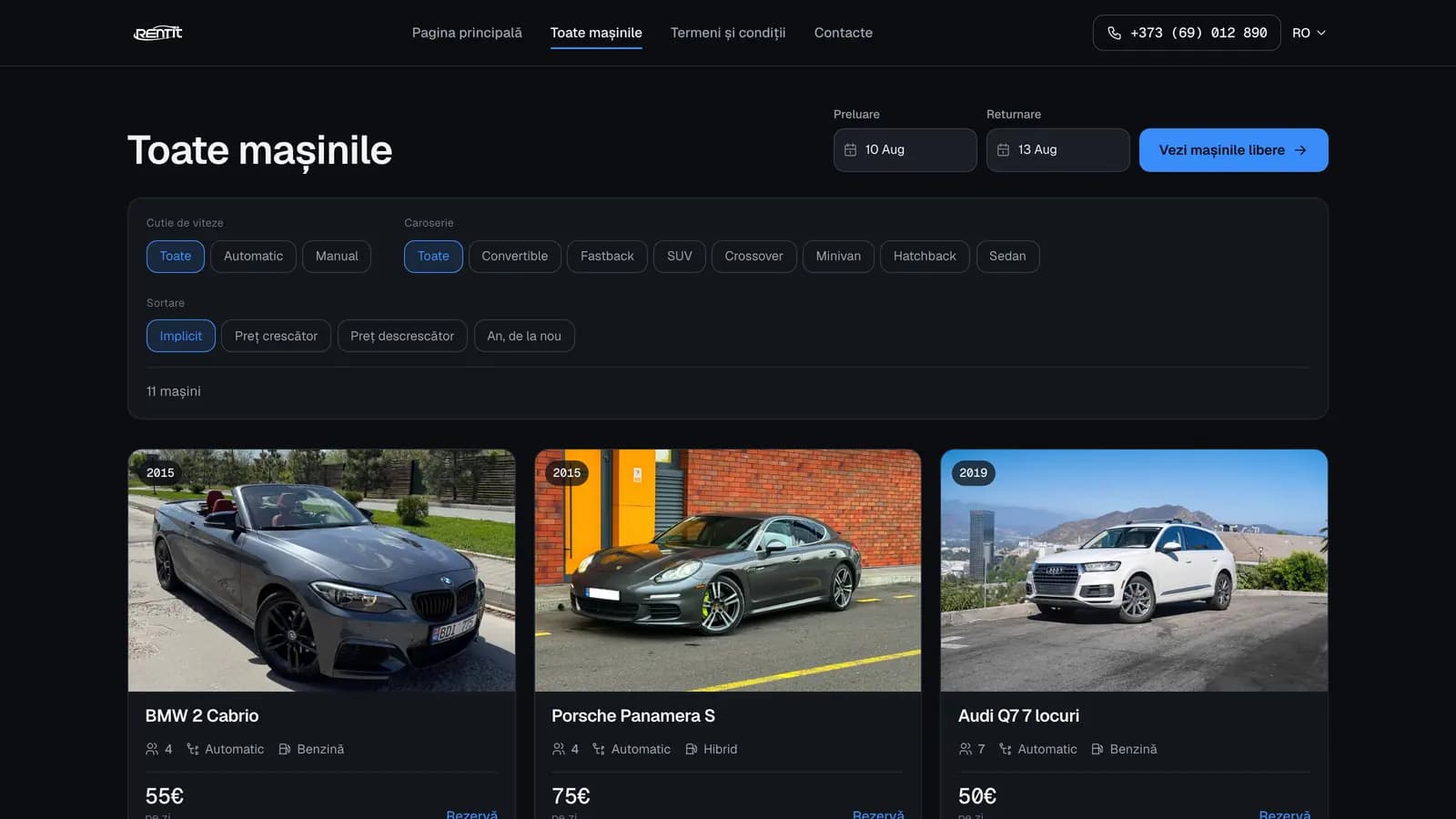The width and height of the screenshot is (1456, 819).
Task: Go to Pagina principală
Action: (x=467, y=33)
